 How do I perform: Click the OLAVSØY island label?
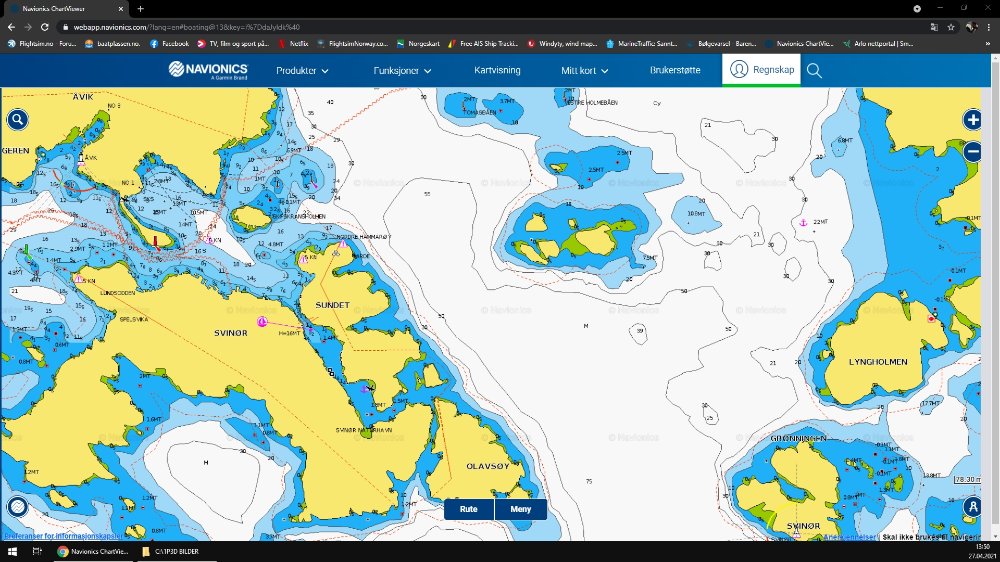[488, 466]
